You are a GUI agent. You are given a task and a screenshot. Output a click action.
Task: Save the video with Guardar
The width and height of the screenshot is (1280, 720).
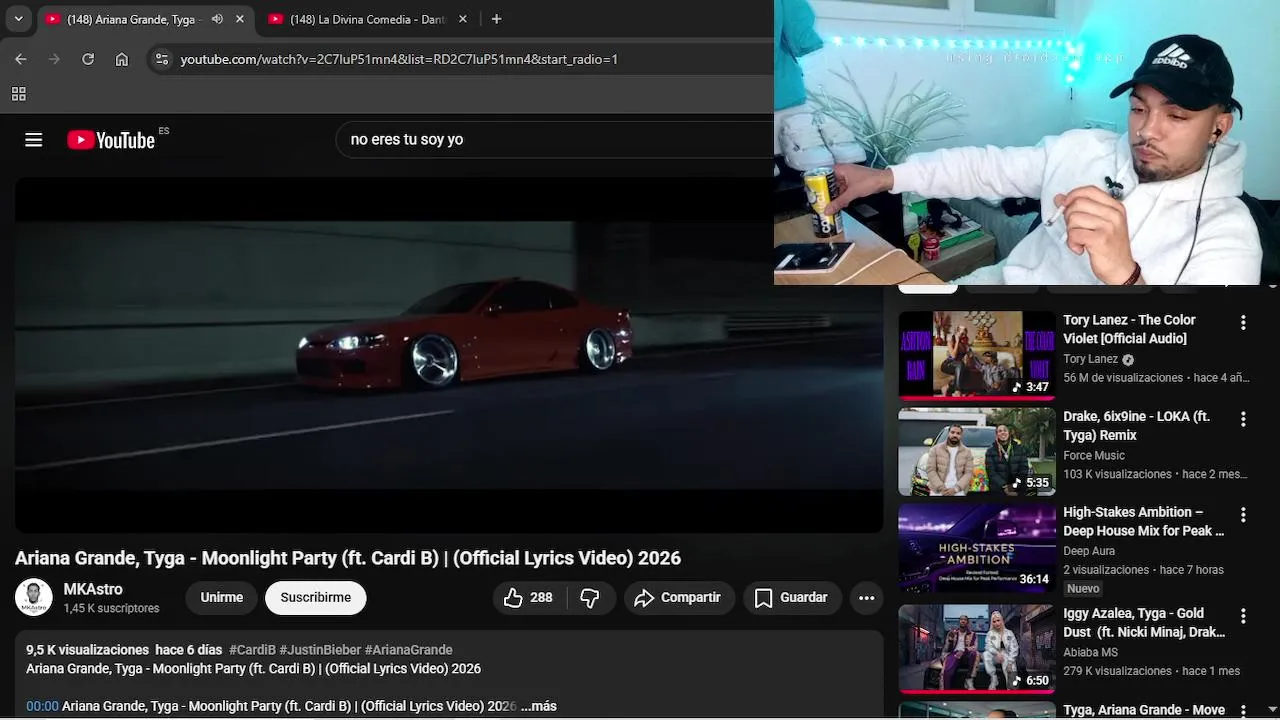click(x=791, y=598)
